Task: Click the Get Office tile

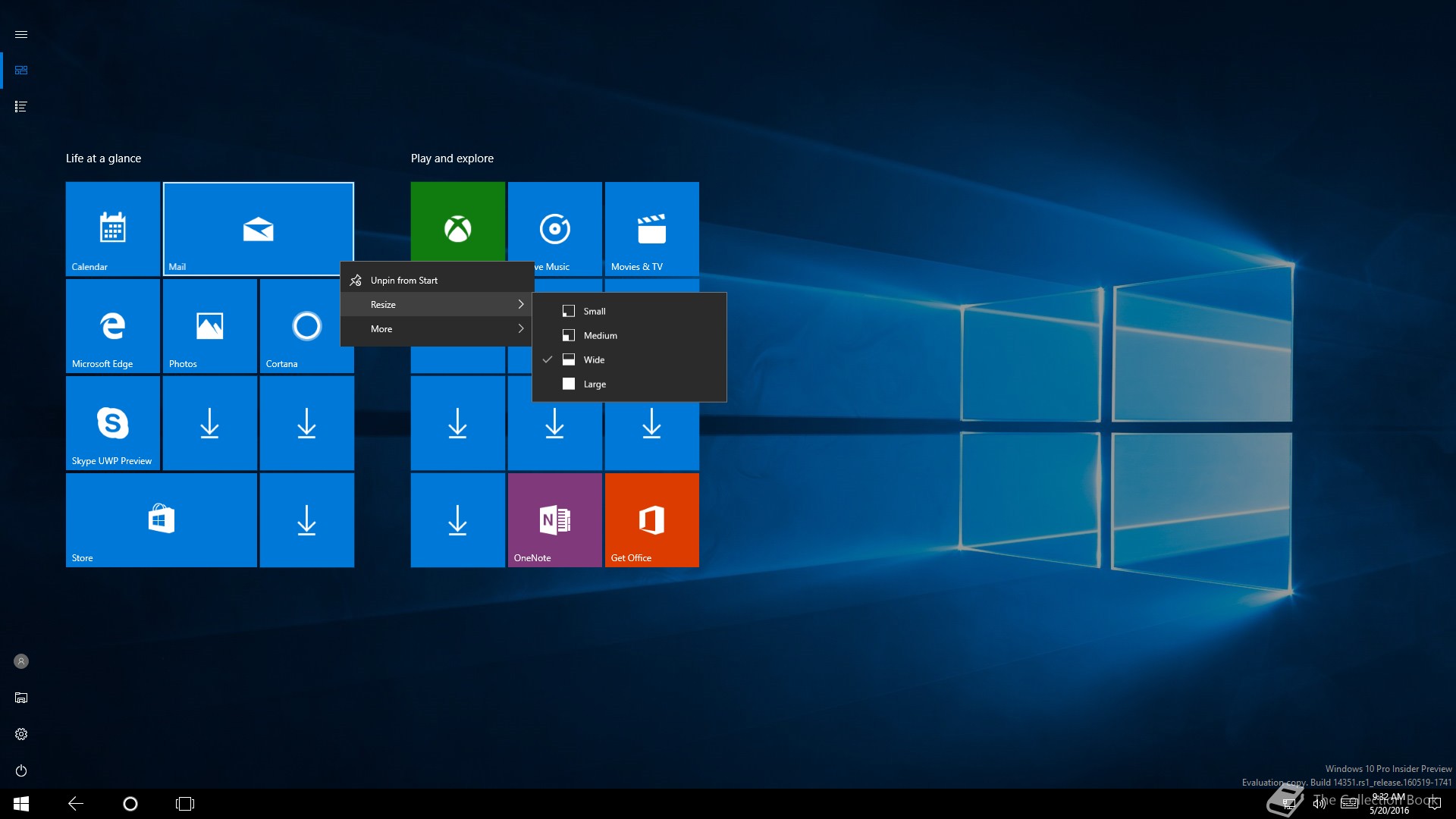Action: coord(651,519)
